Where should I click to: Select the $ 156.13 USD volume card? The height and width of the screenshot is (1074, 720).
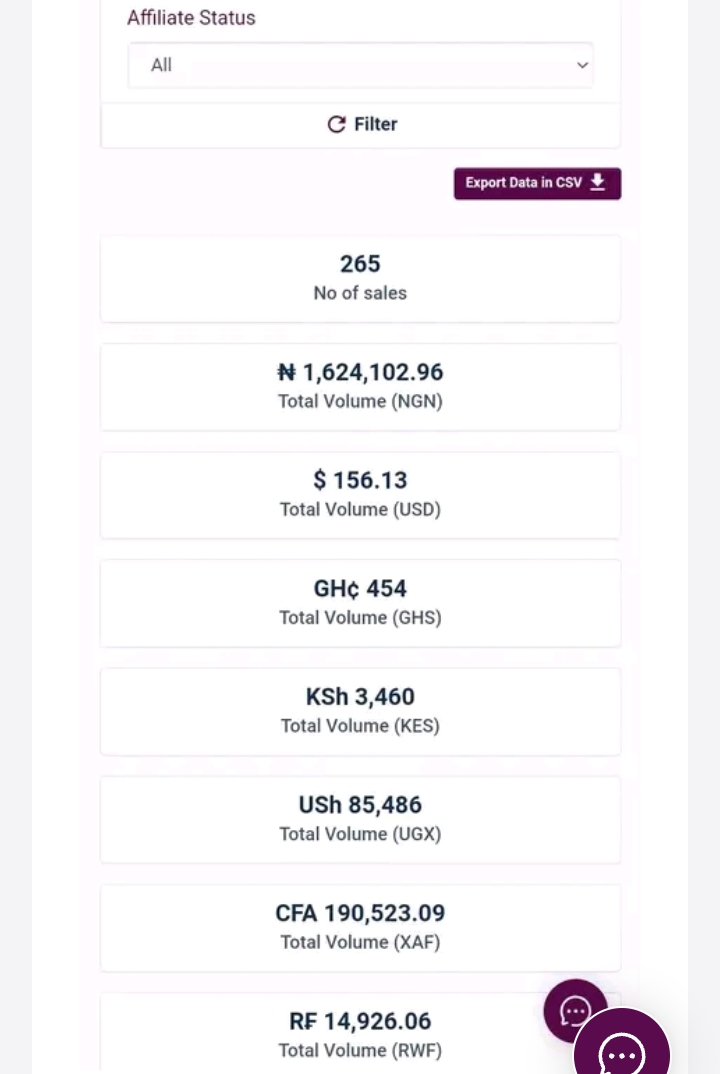(360, 494)
